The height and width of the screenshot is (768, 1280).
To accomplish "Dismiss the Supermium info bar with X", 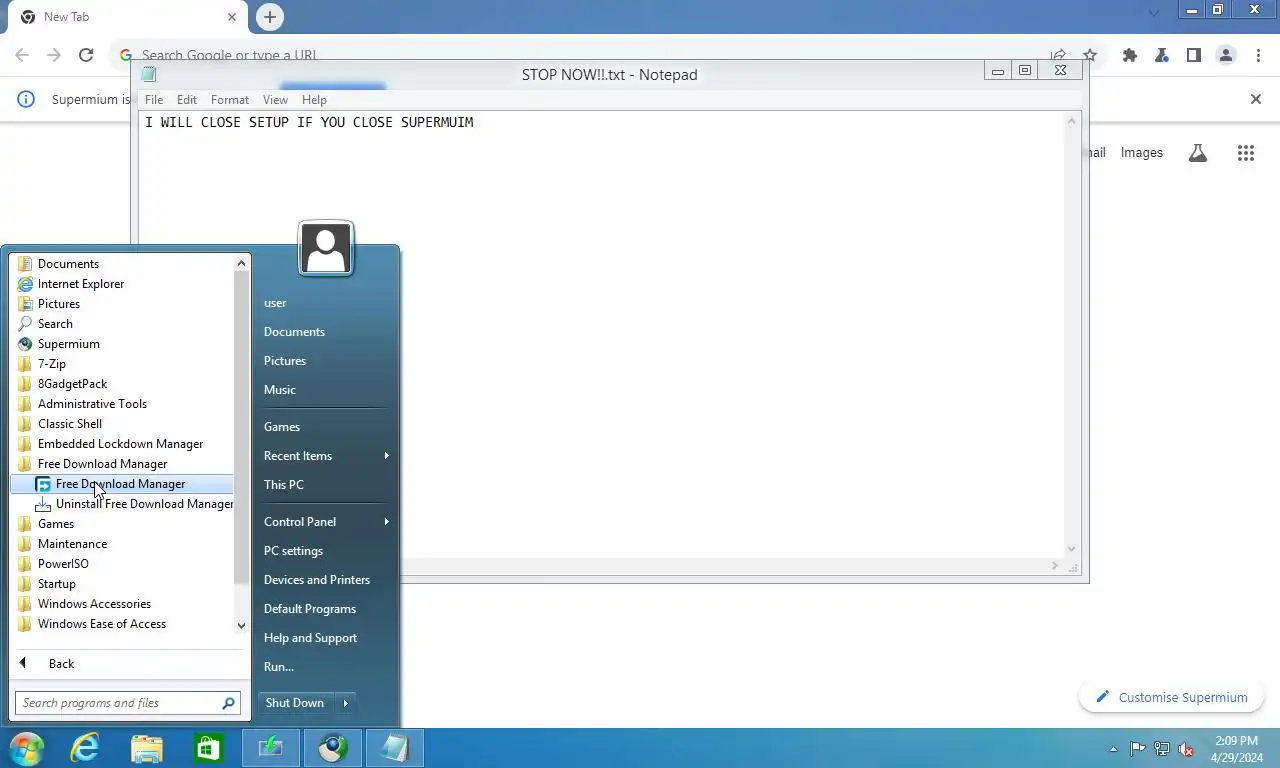I will [1256, 99].
